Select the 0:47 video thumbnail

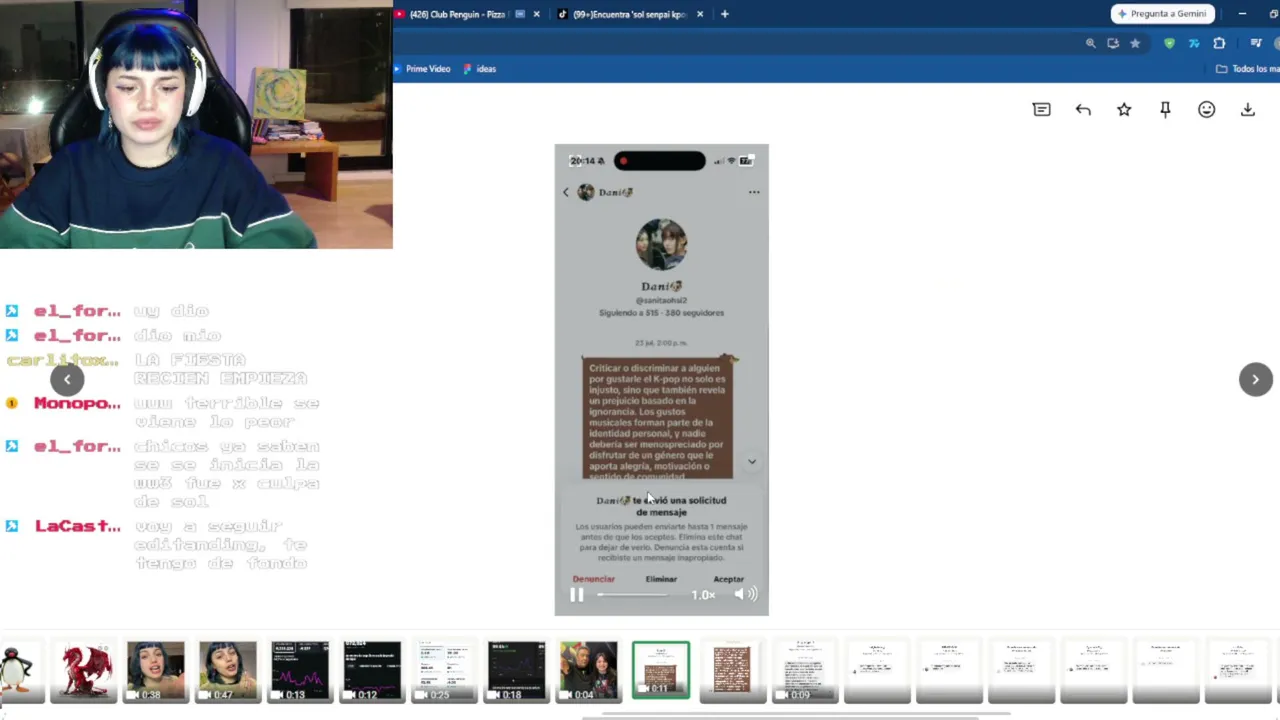228,670
